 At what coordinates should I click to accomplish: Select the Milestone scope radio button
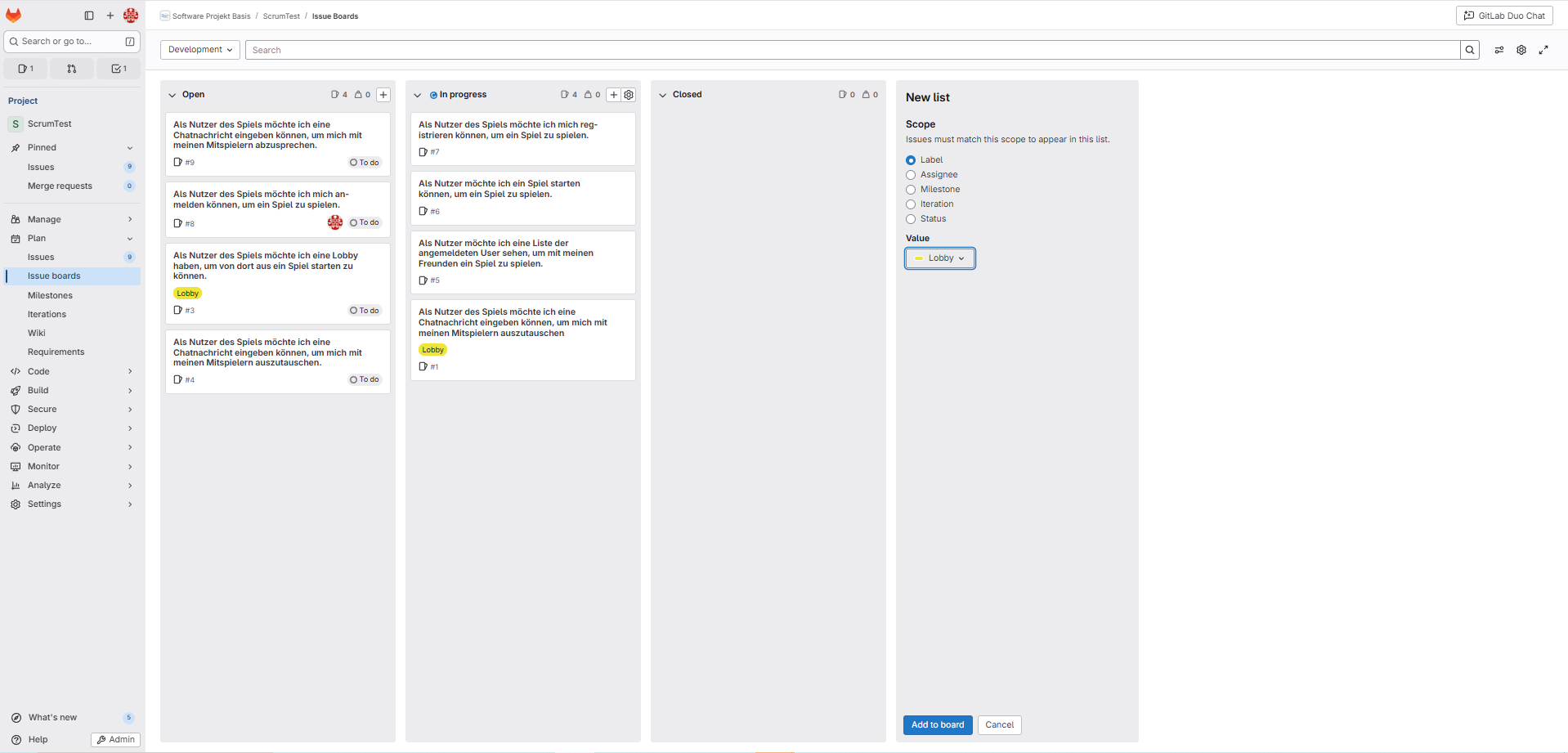pyautogui.click(x=911, y=190)
